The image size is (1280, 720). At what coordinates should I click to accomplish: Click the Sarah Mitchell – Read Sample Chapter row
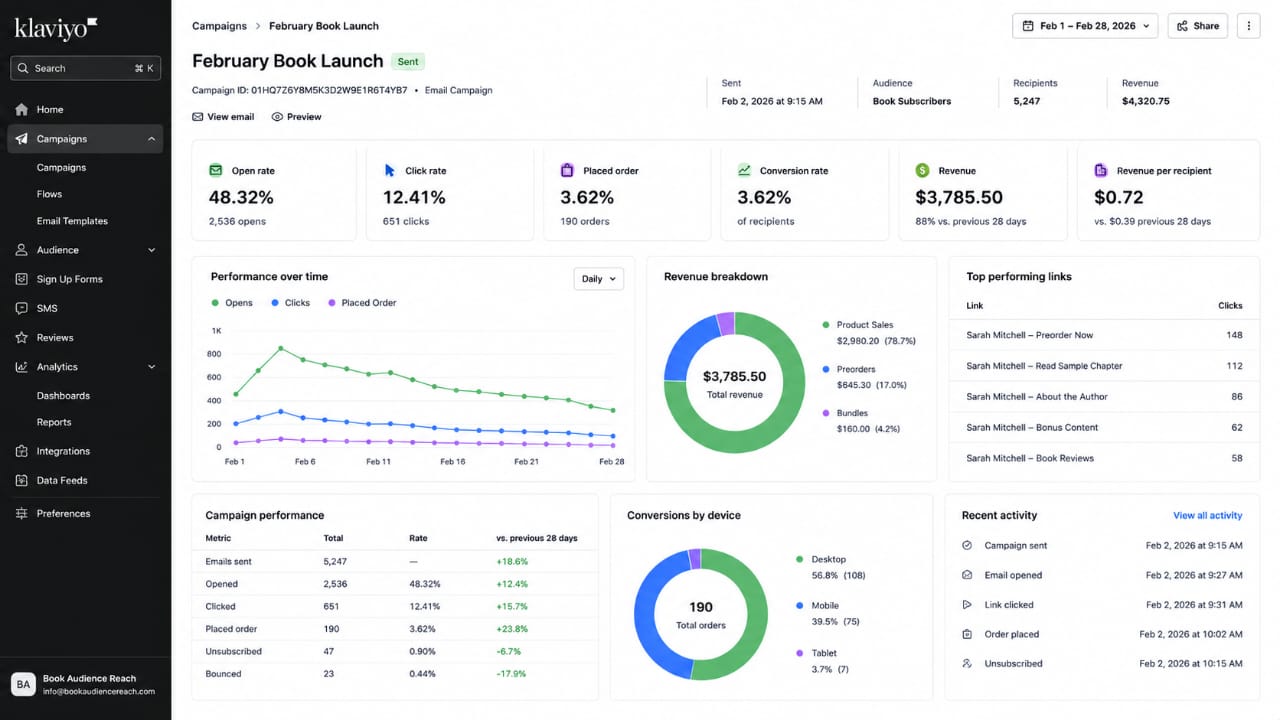(x=1104, y=366)
